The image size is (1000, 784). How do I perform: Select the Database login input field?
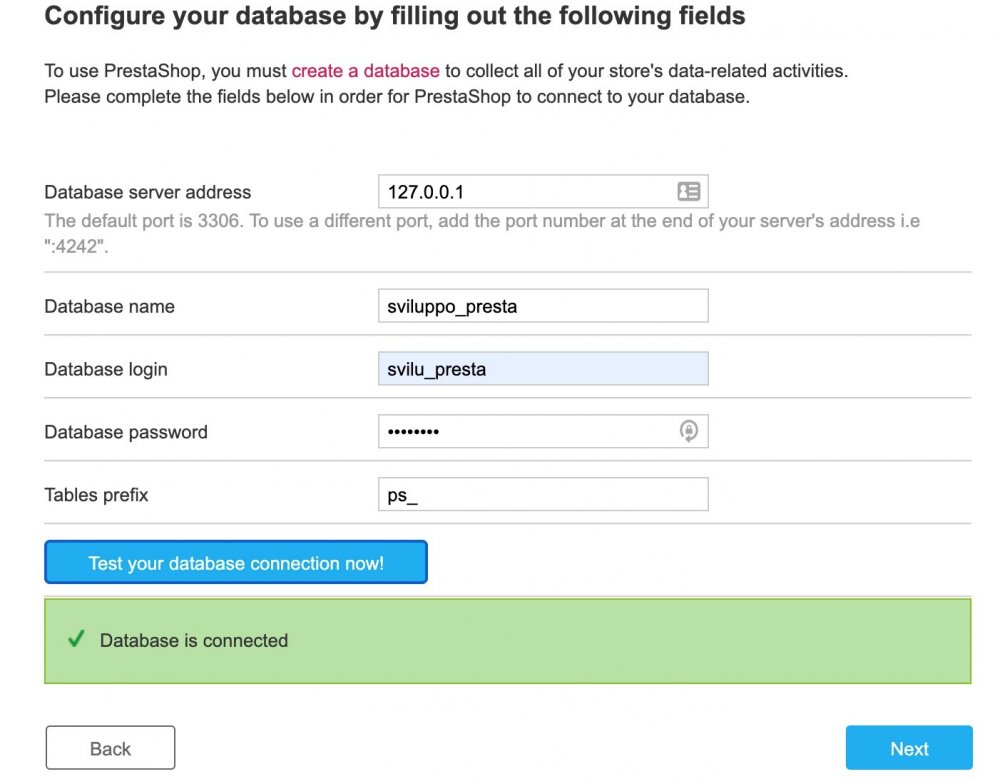(542, 369)
